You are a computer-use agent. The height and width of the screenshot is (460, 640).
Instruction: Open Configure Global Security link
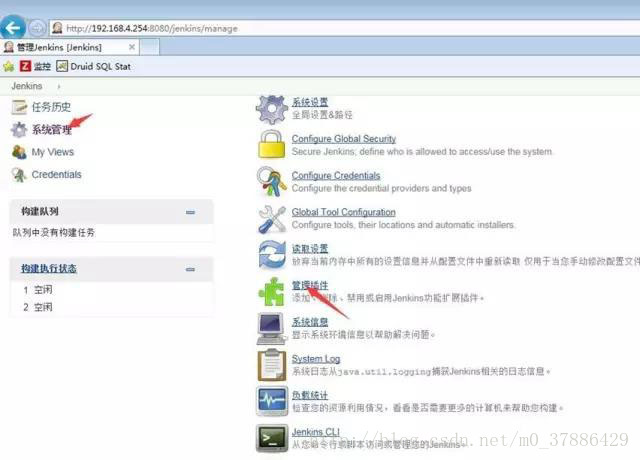click(x=344, y=139)
